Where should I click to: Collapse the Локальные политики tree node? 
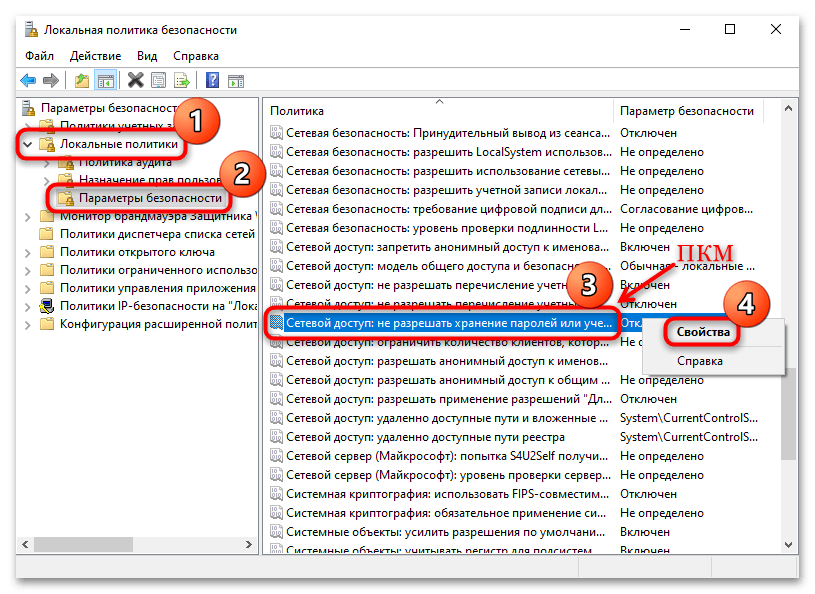click(28, 145)
